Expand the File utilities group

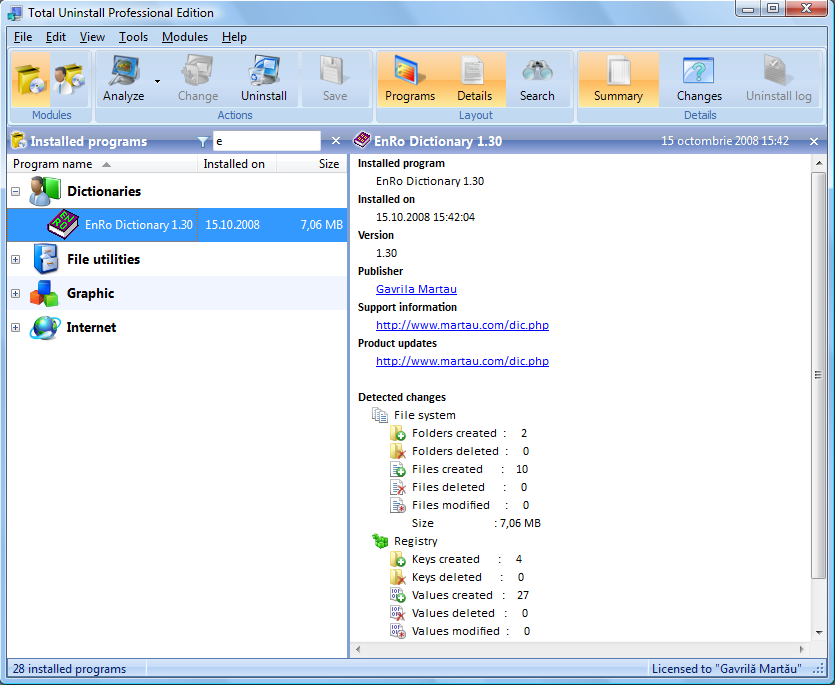(15, 259)
